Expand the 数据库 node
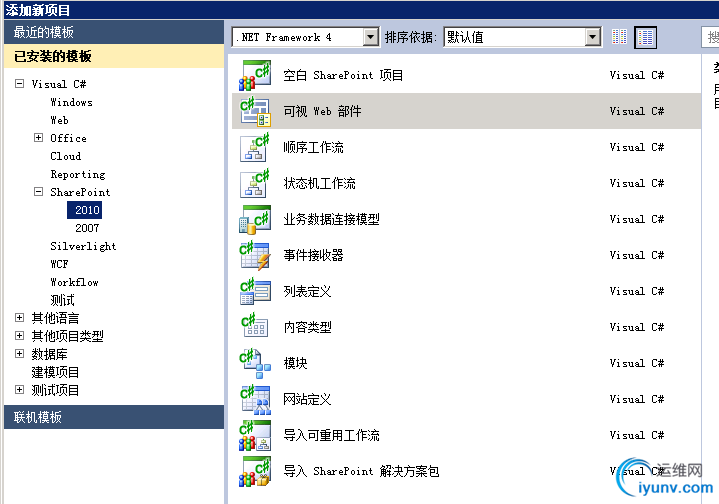This screenshot has height=504, width=719. tap(19, 353)
